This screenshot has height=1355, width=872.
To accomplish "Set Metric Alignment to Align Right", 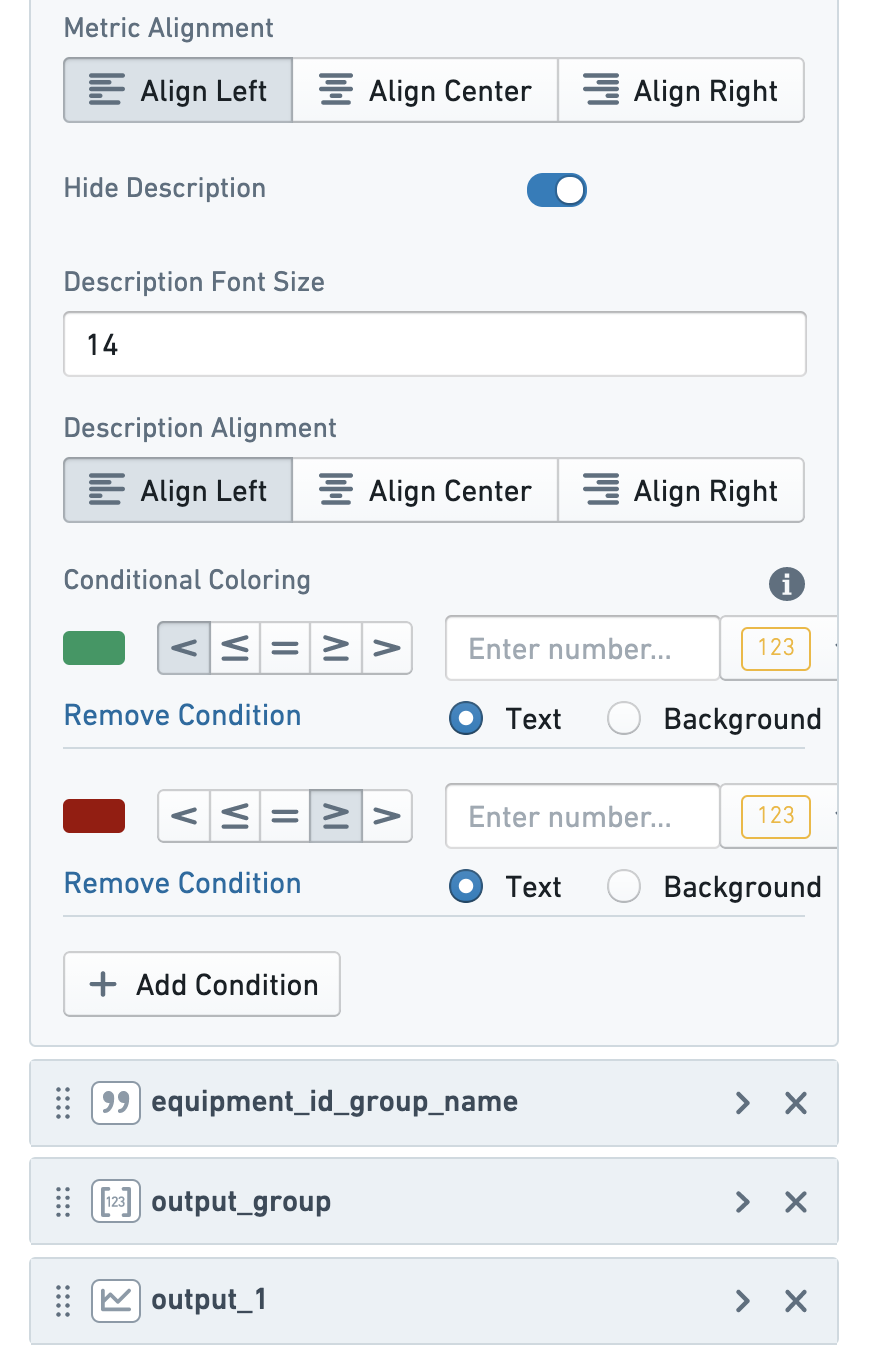I will click(681, 91).
